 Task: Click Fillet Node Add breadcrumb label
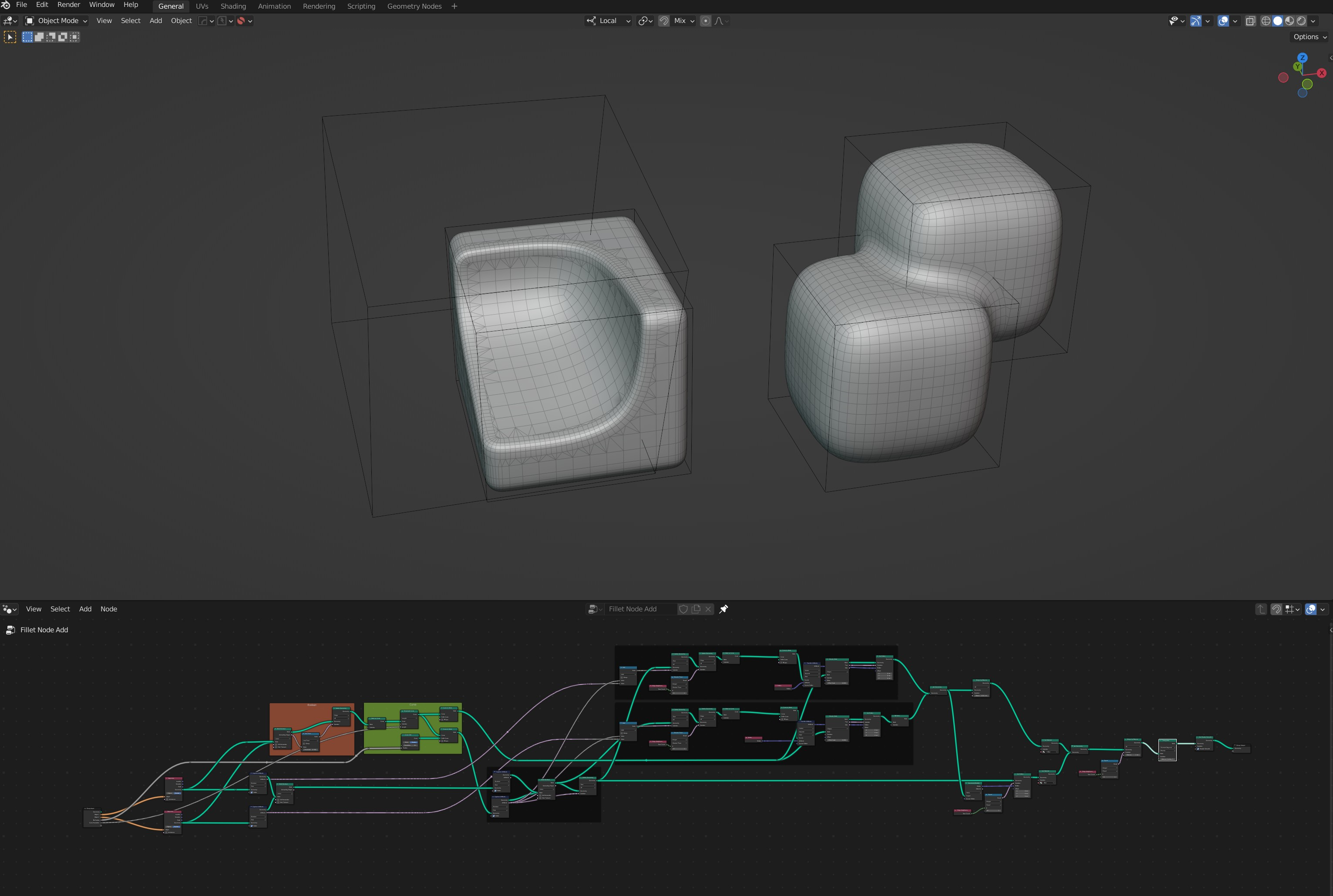point(44,630)
